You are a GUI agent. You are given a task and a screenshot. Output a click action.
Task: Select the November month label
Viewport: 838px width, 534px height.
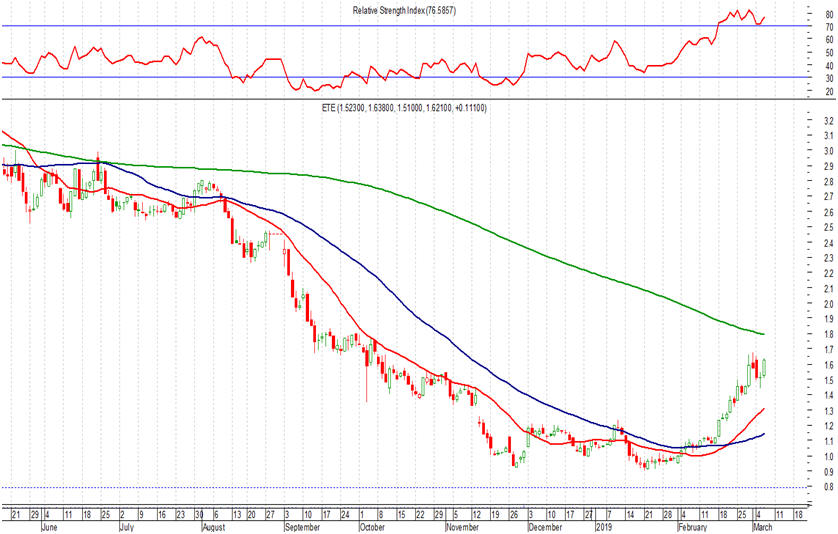(463, 527)
